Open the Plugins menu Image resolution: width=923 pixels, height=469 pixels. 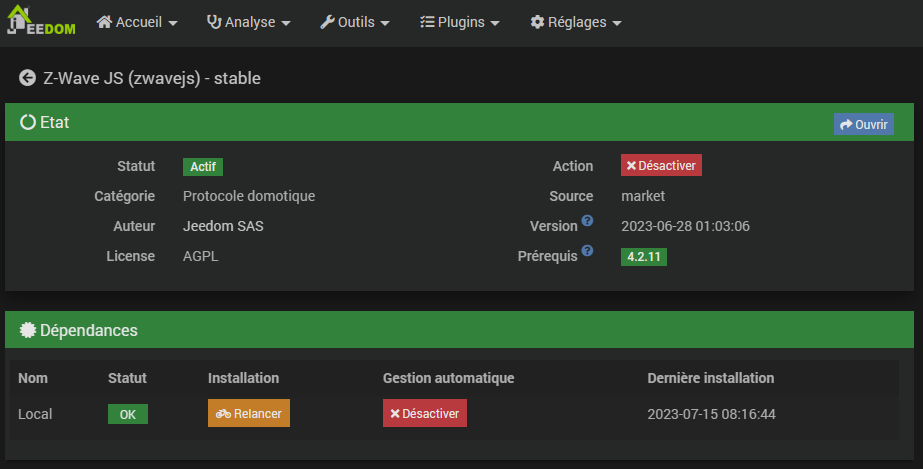pyautogui.click(x=460, y=22)
